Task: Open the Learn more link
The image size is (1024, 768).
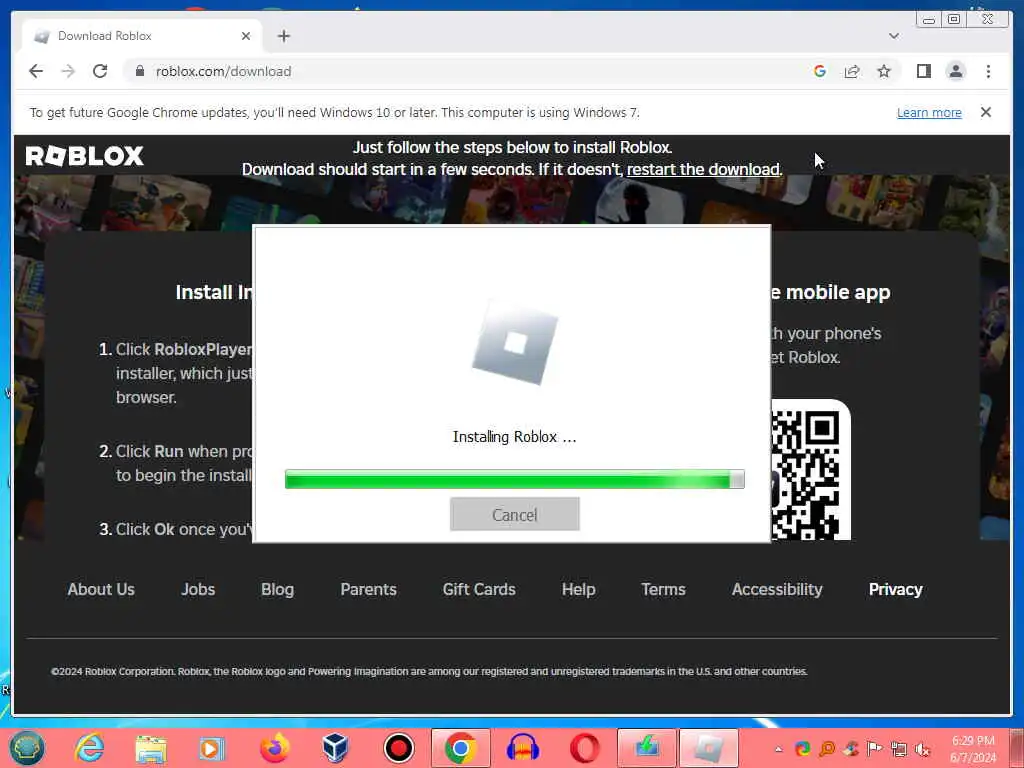Action: pos(929,112)
